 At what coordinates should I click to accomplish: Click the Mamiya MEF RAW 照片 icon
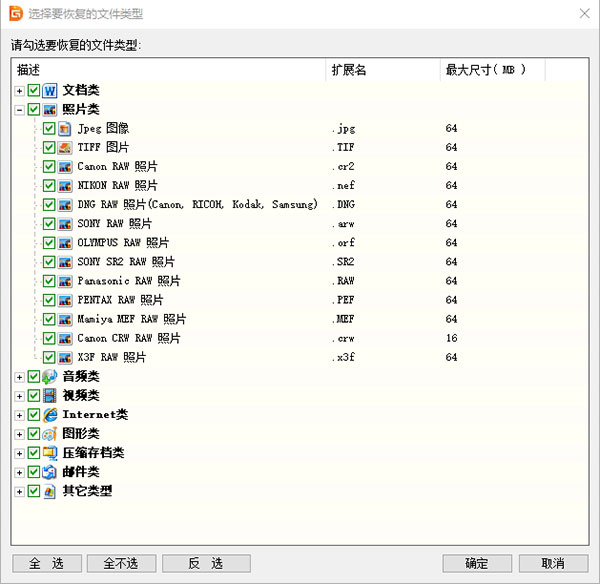[65, 320]
